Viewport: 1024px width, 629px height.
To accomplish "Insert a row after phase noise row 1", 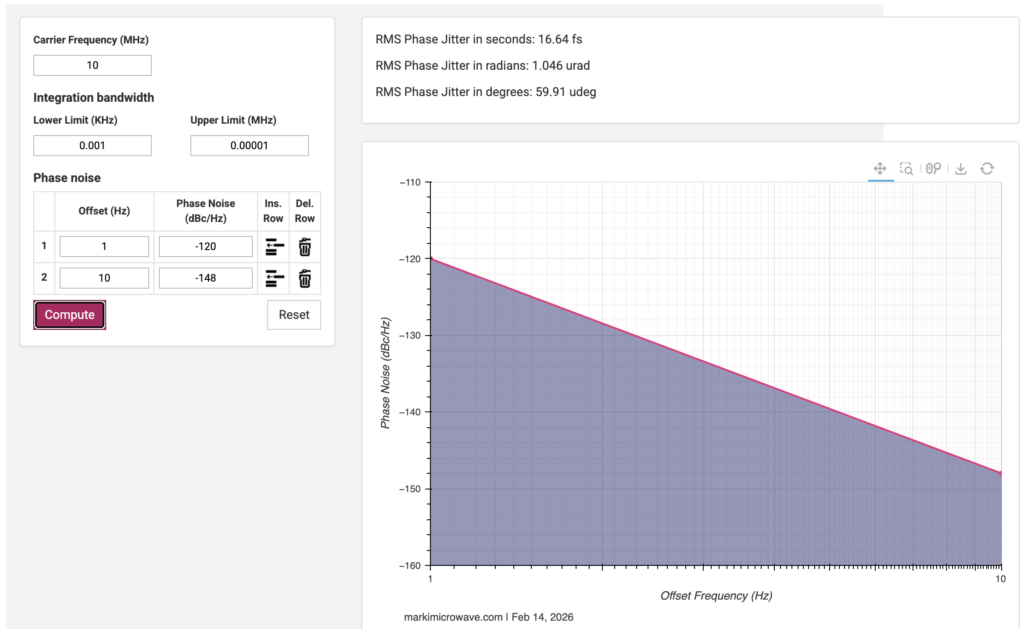I will click(x=274, y=247).
